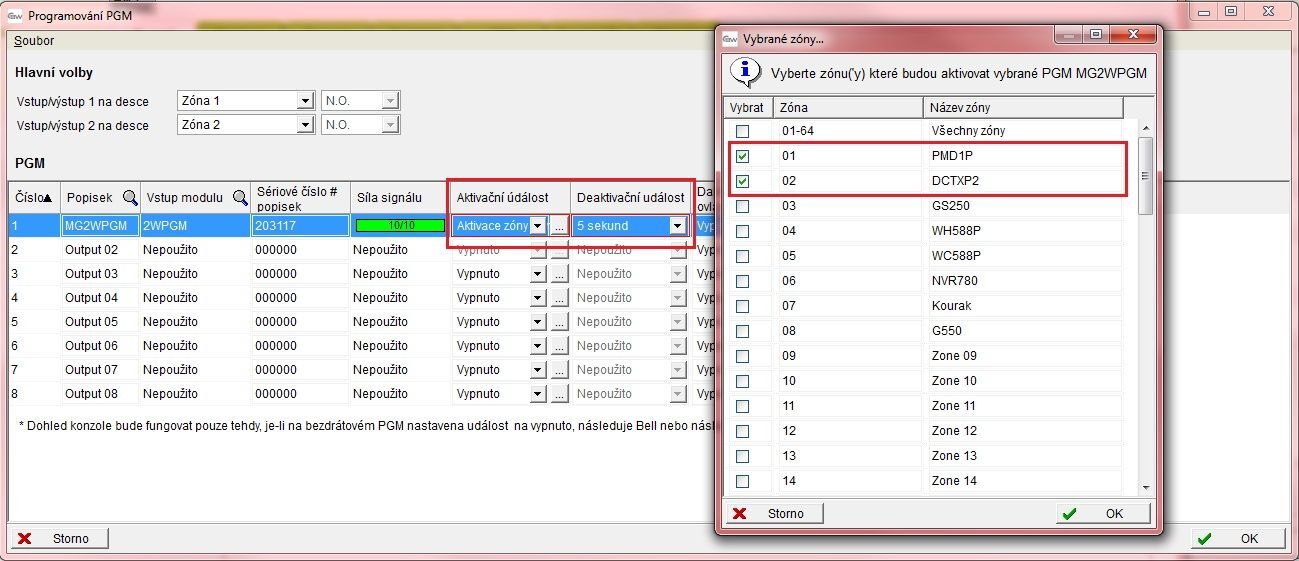The width and height of the screenshot is (1299, 561).
Task: Click the magnifier icon next to Vstup modulu
Action: click(x=240, y=197)
